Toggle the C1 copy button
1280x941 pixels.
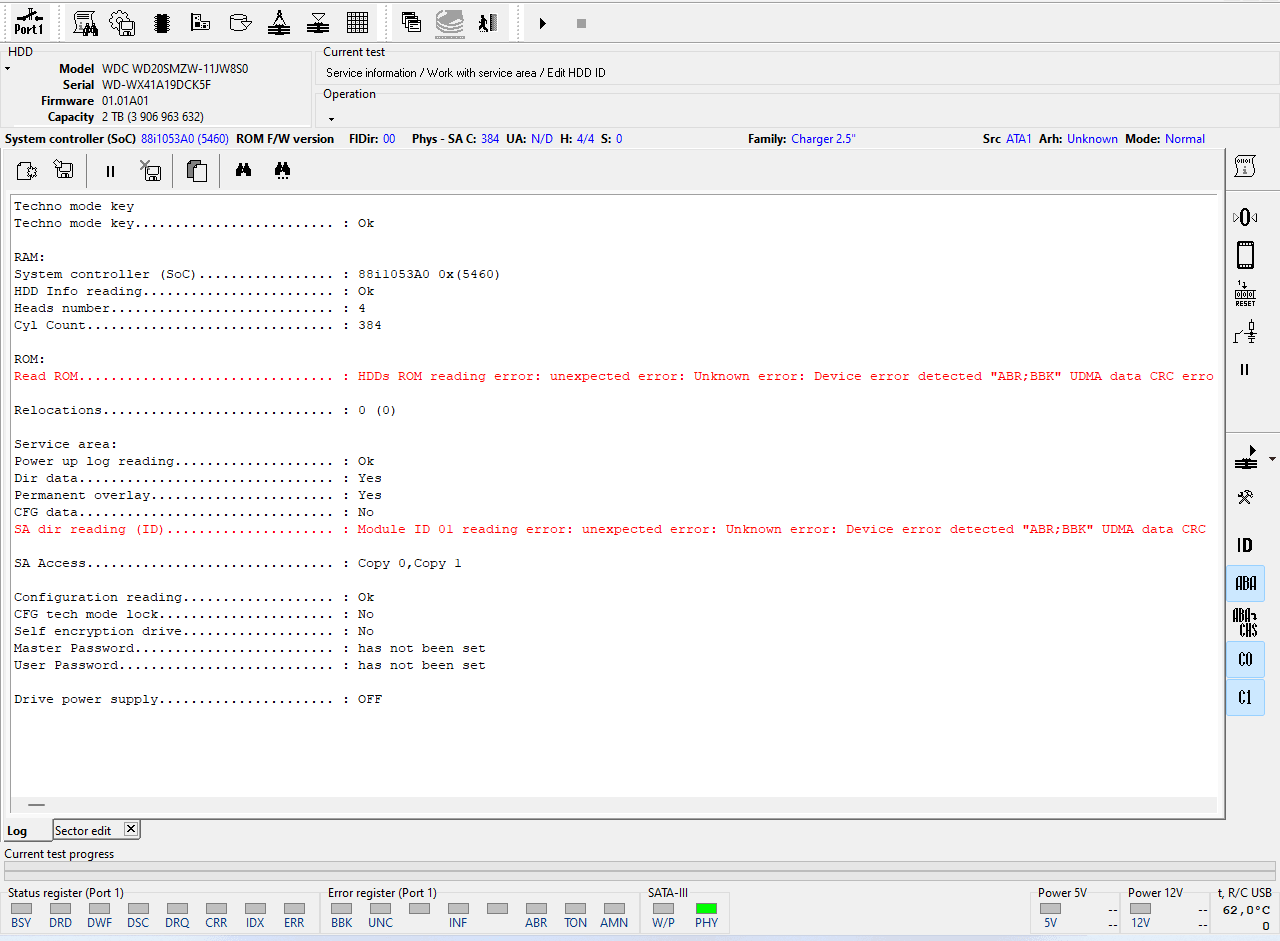(1245, 697)
